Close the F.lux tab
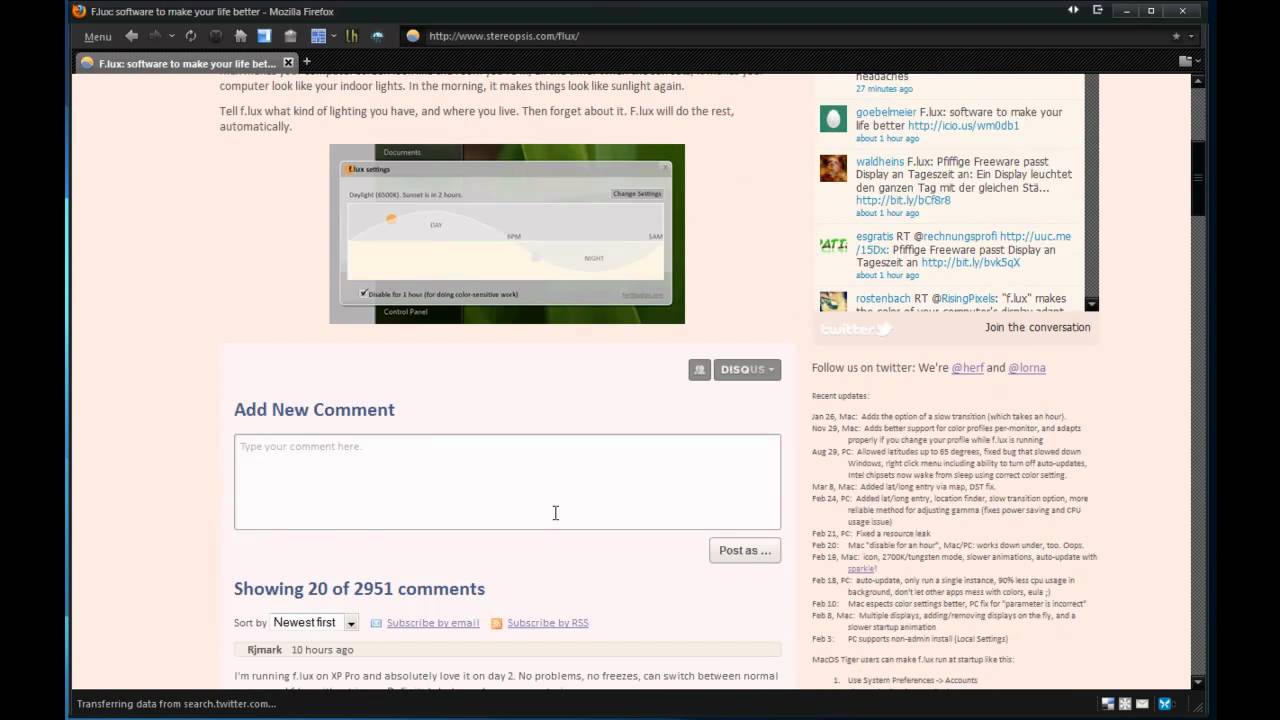 (x=288, y=63)
